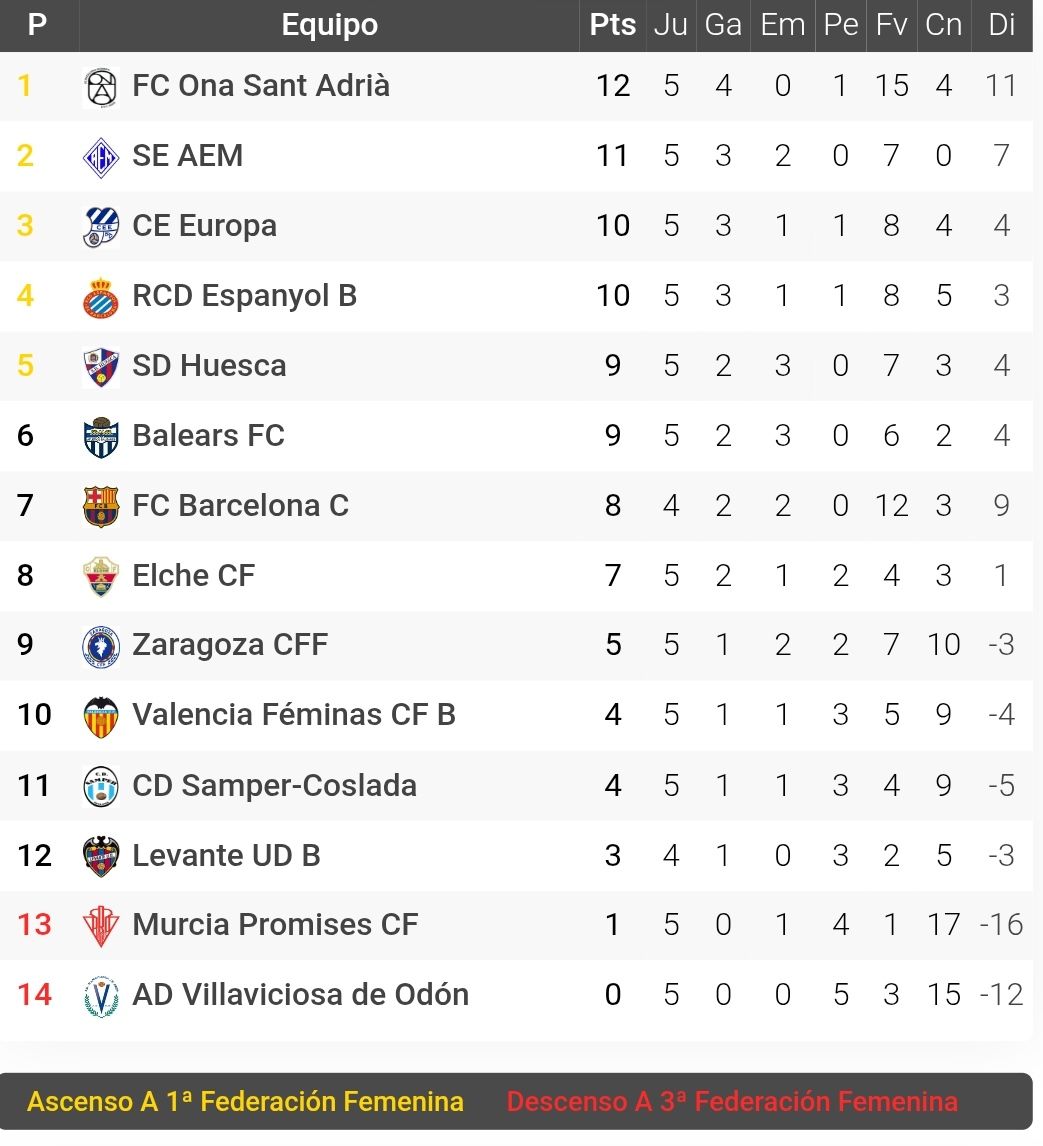The width and height of the screenshot is (1043, 1146).
Task: Click the Ascenso A 1ª Federación legend
Action: (x=246, y=1101)
